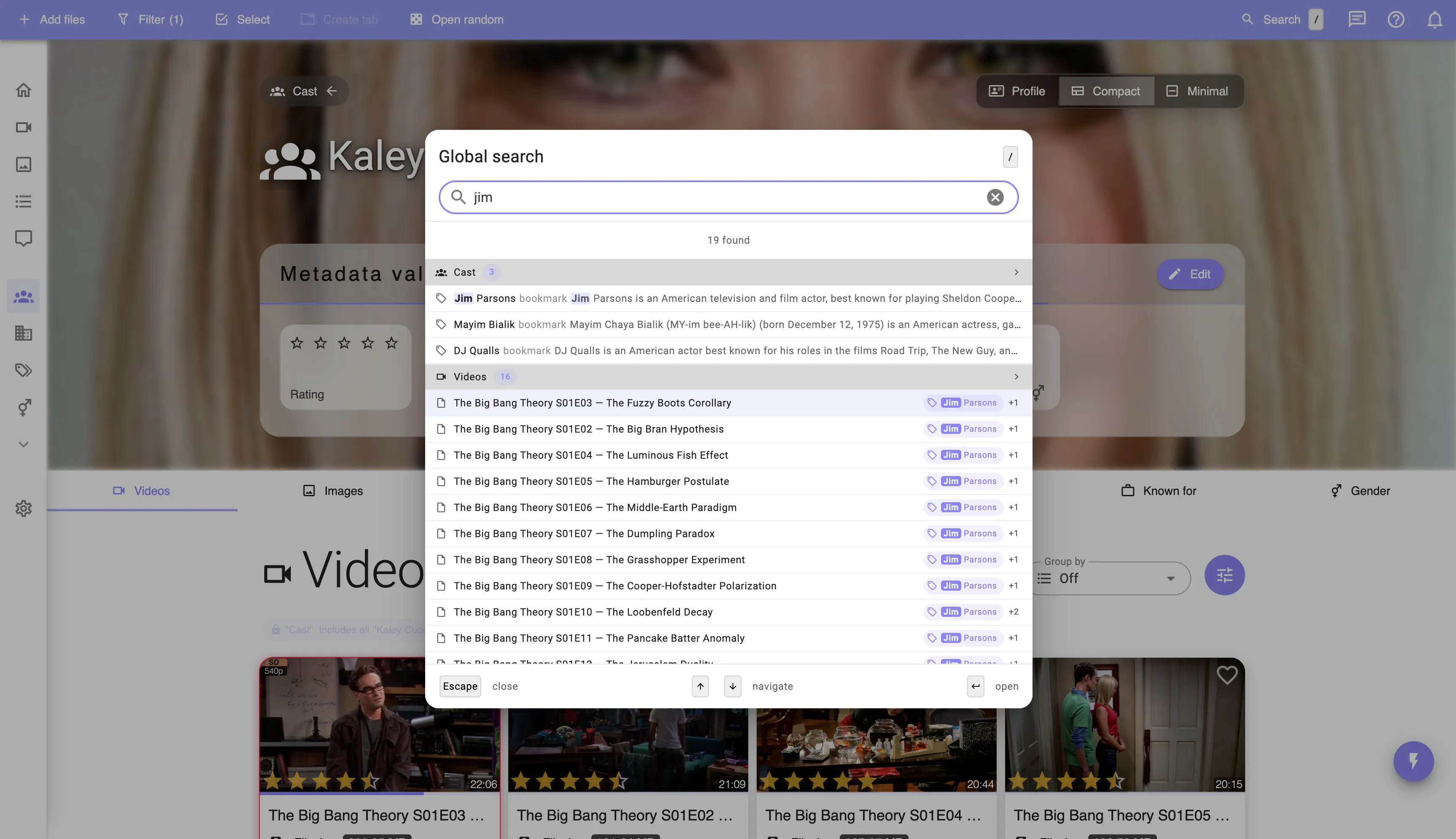Clear the global search field
Screen dimensions: 1456x839
[x=995, y=198]
